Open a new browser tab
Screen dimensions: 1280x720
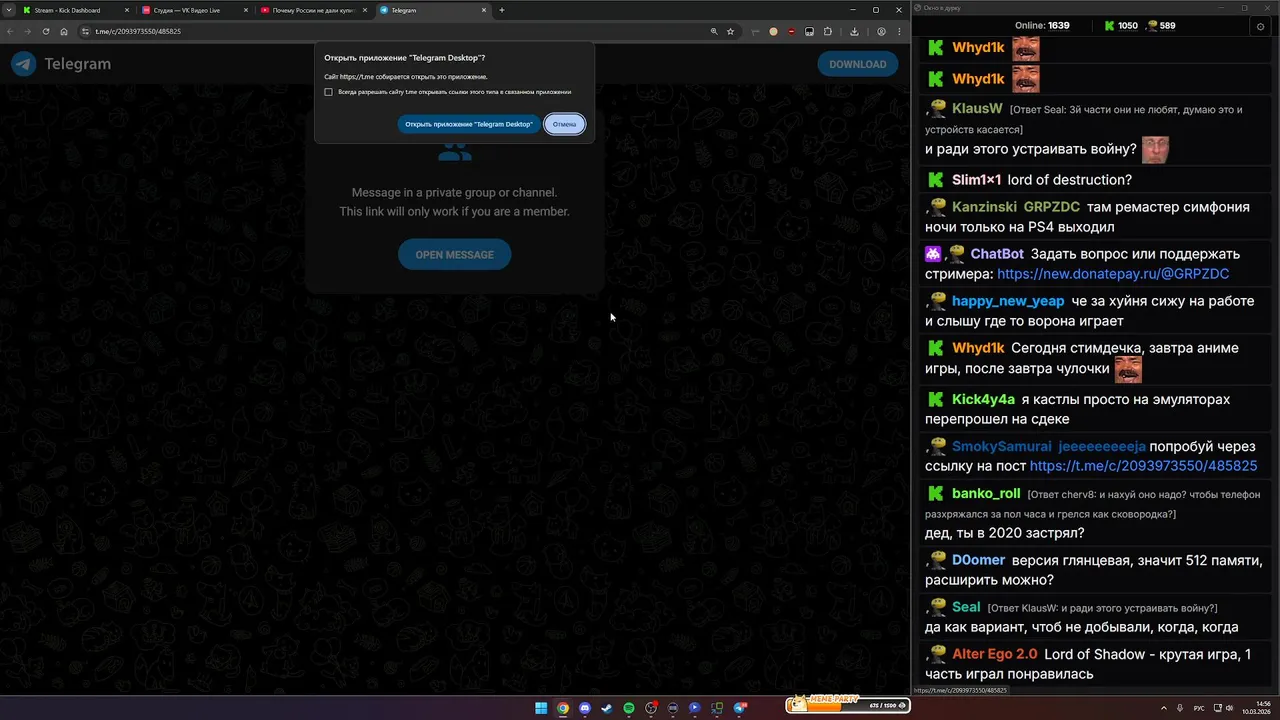(502, 10)
